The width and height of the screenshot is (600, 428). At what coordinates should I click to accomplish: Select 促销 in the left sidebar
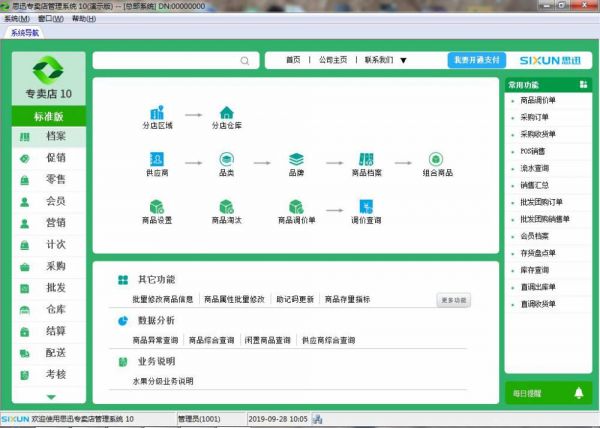[x=49, y=158]
